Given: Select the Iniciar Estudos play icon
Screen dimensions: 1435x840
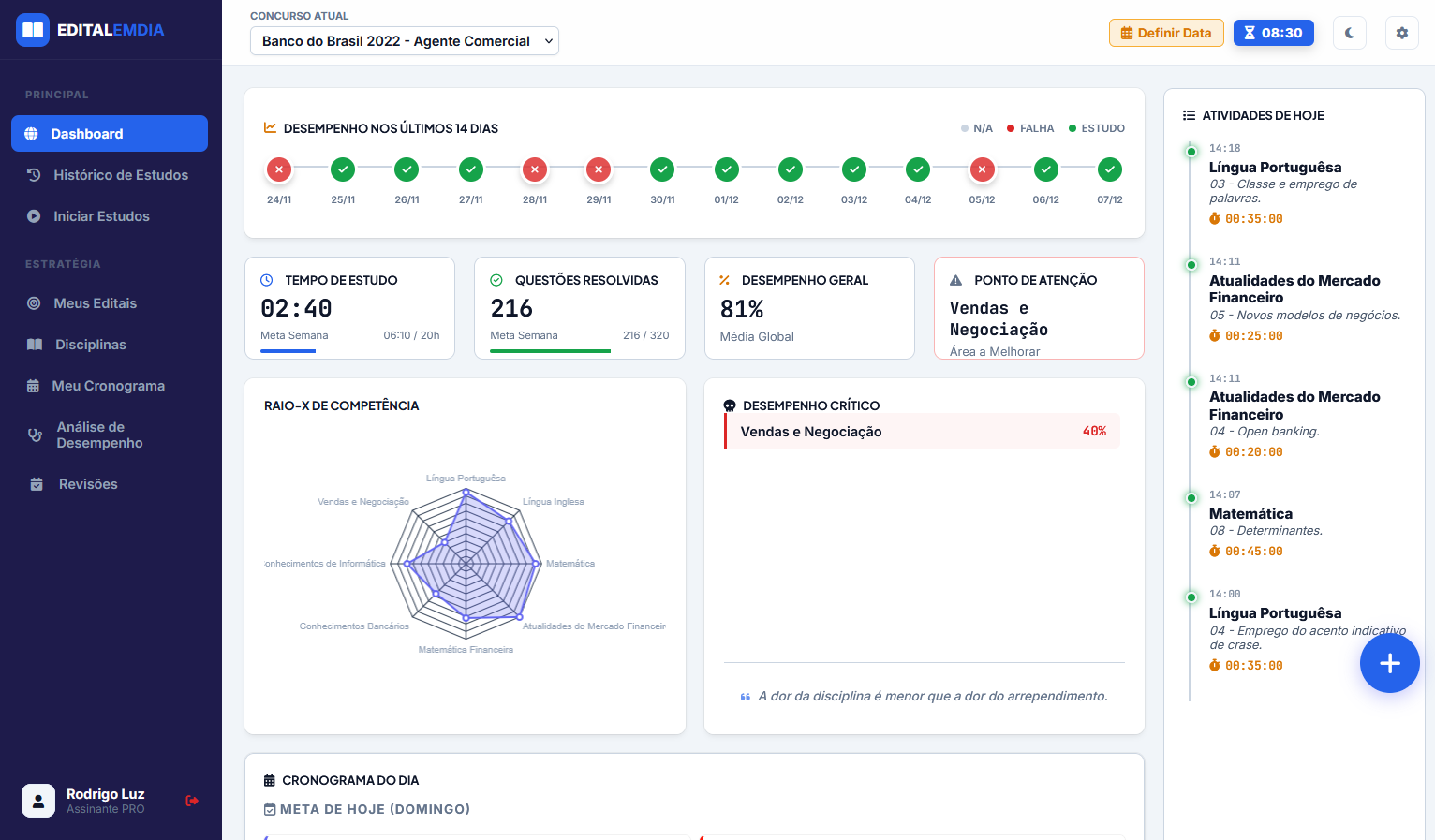Looking at the screenshot, I should click(x=34, y=216).
